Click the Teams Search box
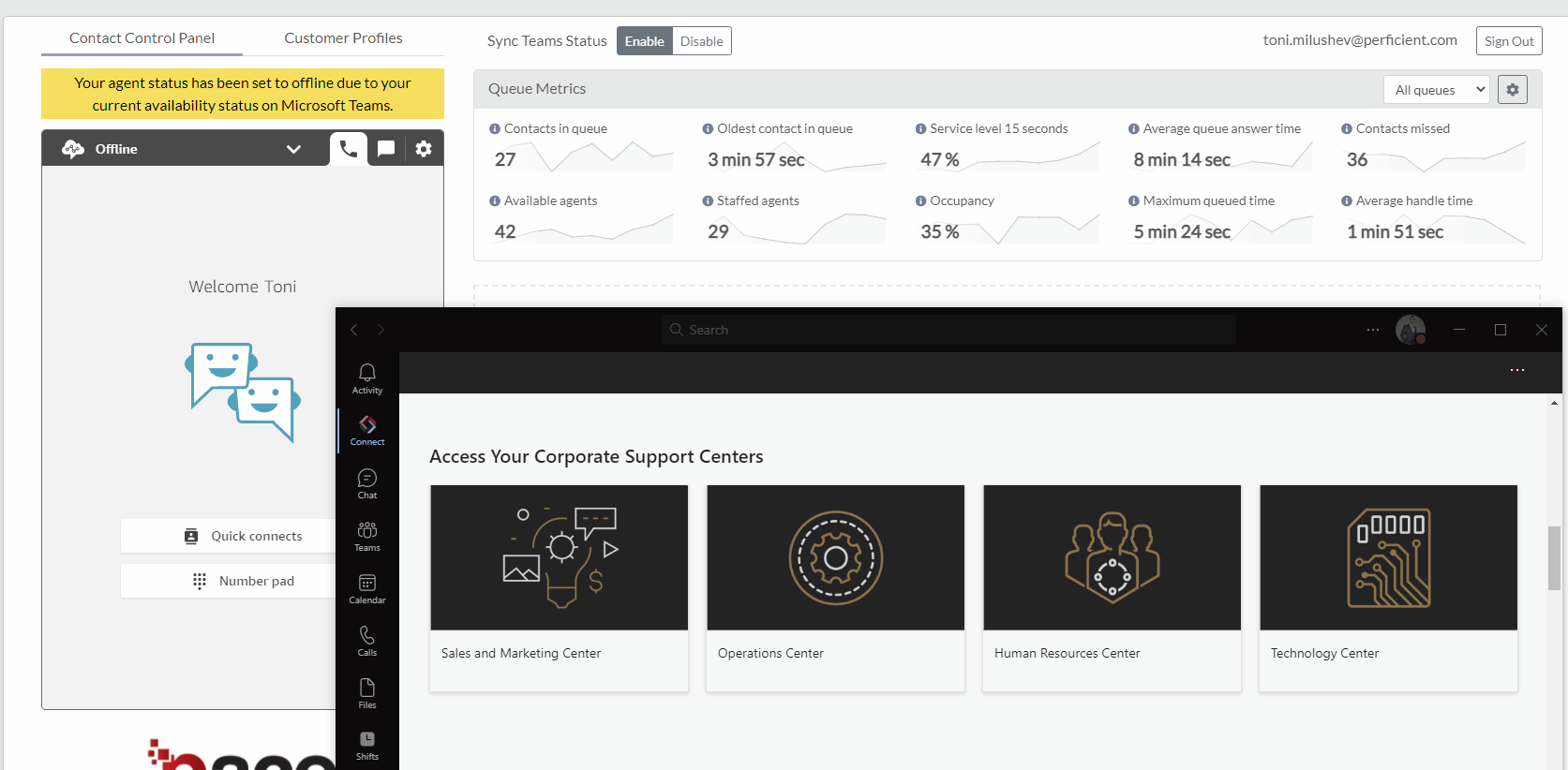1568x770 pixels. [948, 330]
